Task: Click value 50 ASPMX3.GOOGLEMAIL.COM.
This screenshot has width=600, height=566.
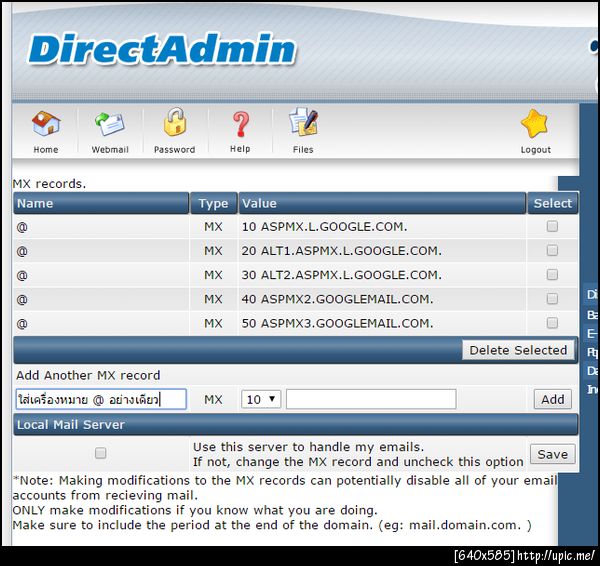Action: (337, 323)
